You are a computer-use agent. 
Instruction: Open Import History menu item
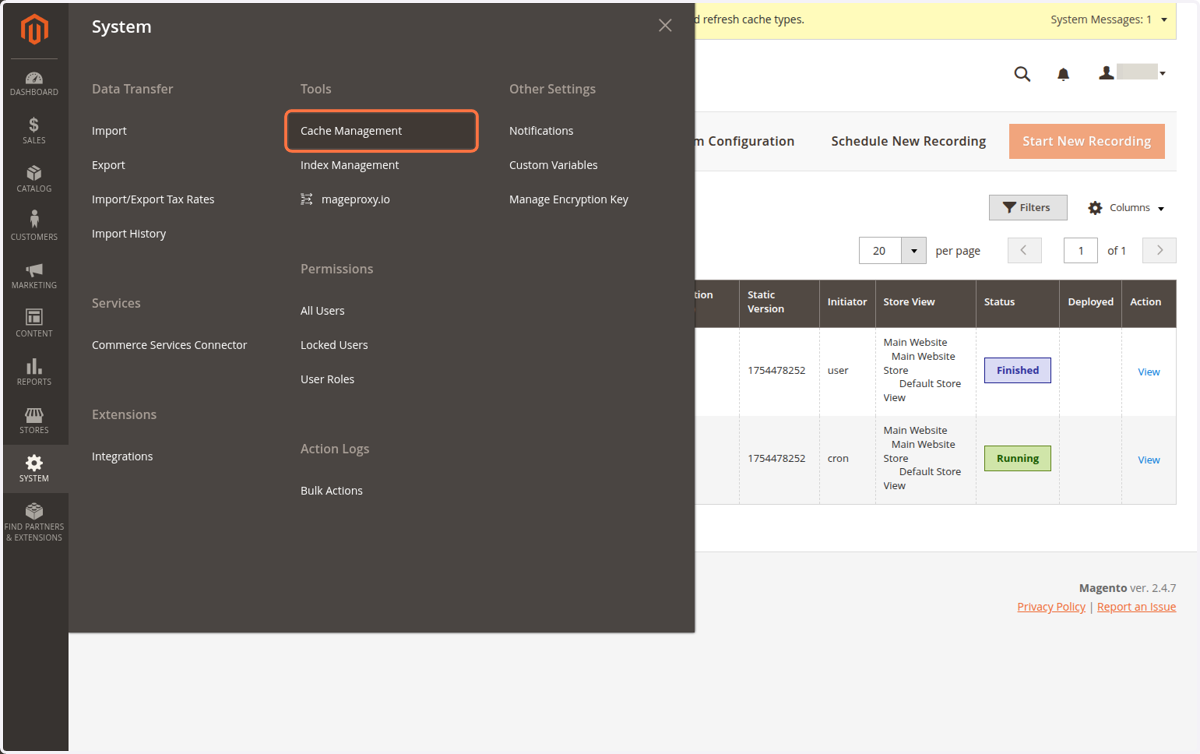pyautogui.click(x=129, y=233)
